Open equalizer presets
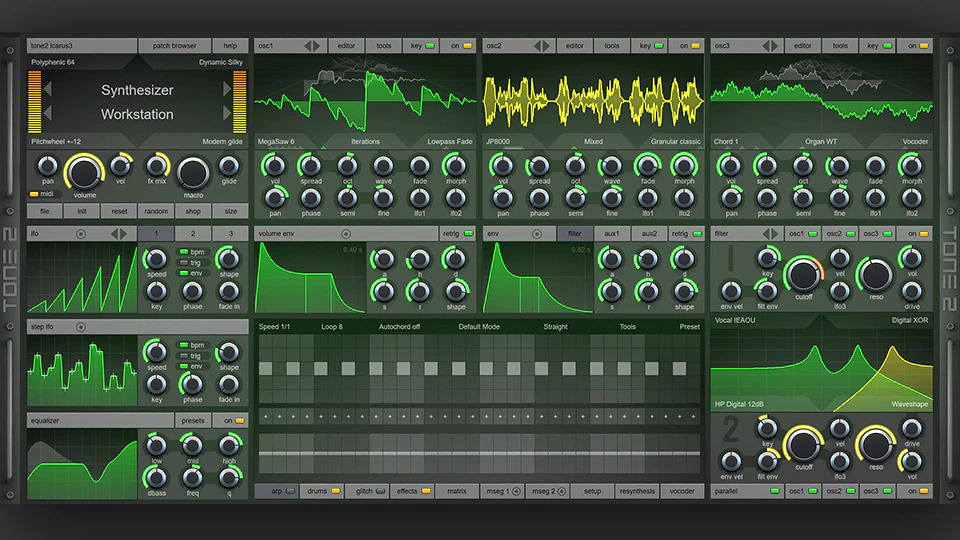The image size is (960, 540). (x=193, y=421)
